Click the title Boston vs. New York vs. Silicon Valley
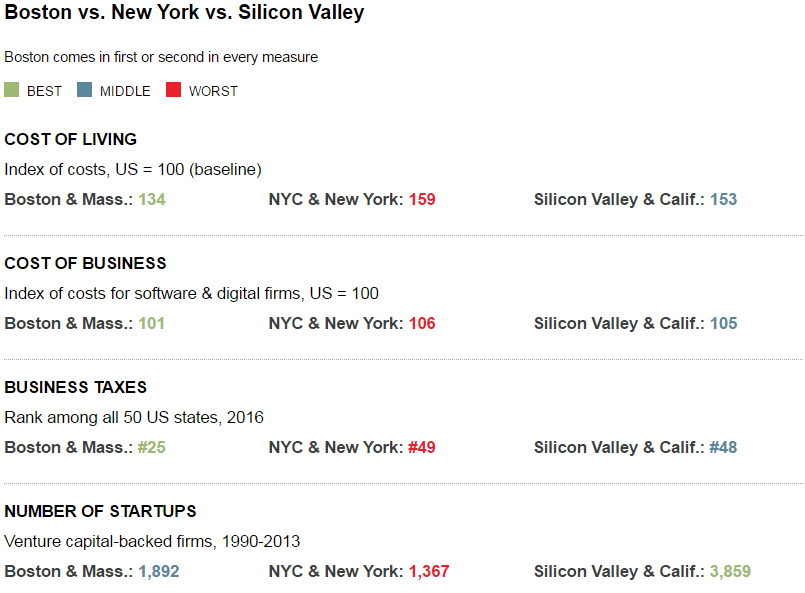This screenshot has width=805, height=593. pos(184,12)
